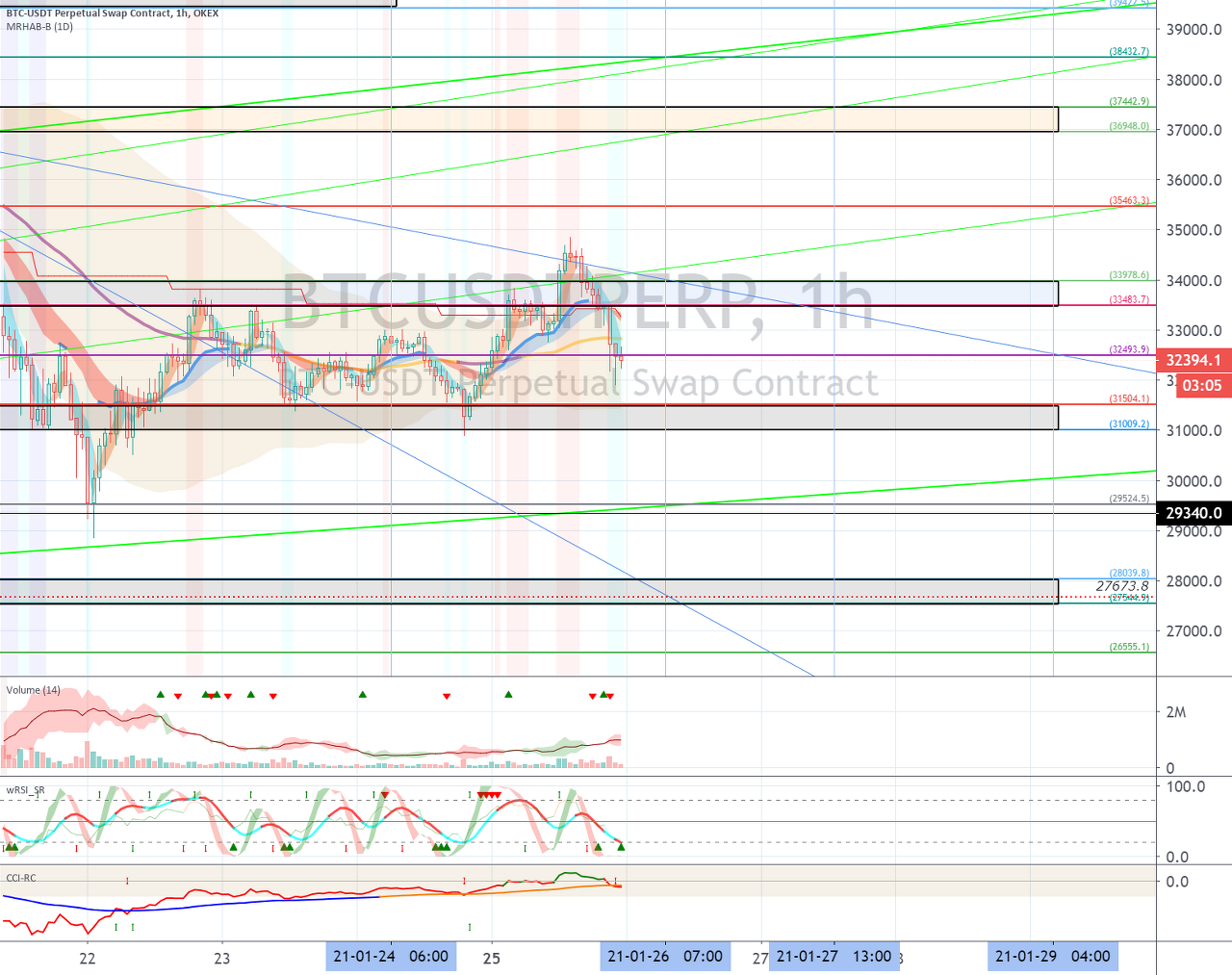Select the 21-01-26 07:00 time marker
Viewport: 1232px width, 975px height.
pos(665,956)
